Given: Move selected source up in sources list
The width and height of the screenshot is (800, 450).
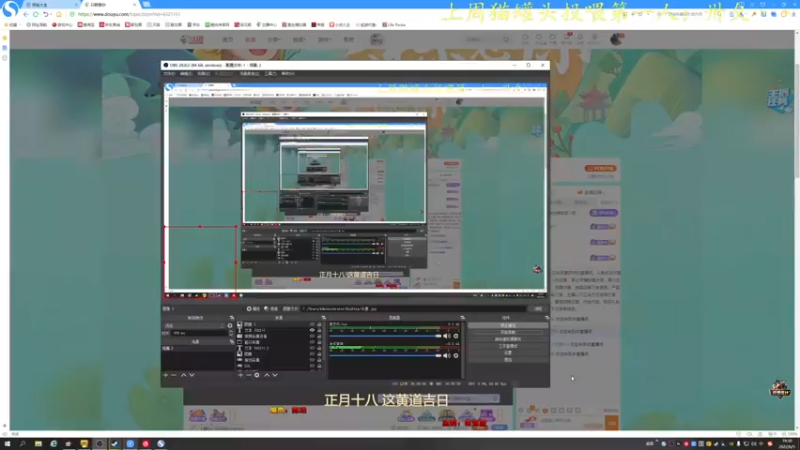Looking at the screenshot, I should pos(266,375).
